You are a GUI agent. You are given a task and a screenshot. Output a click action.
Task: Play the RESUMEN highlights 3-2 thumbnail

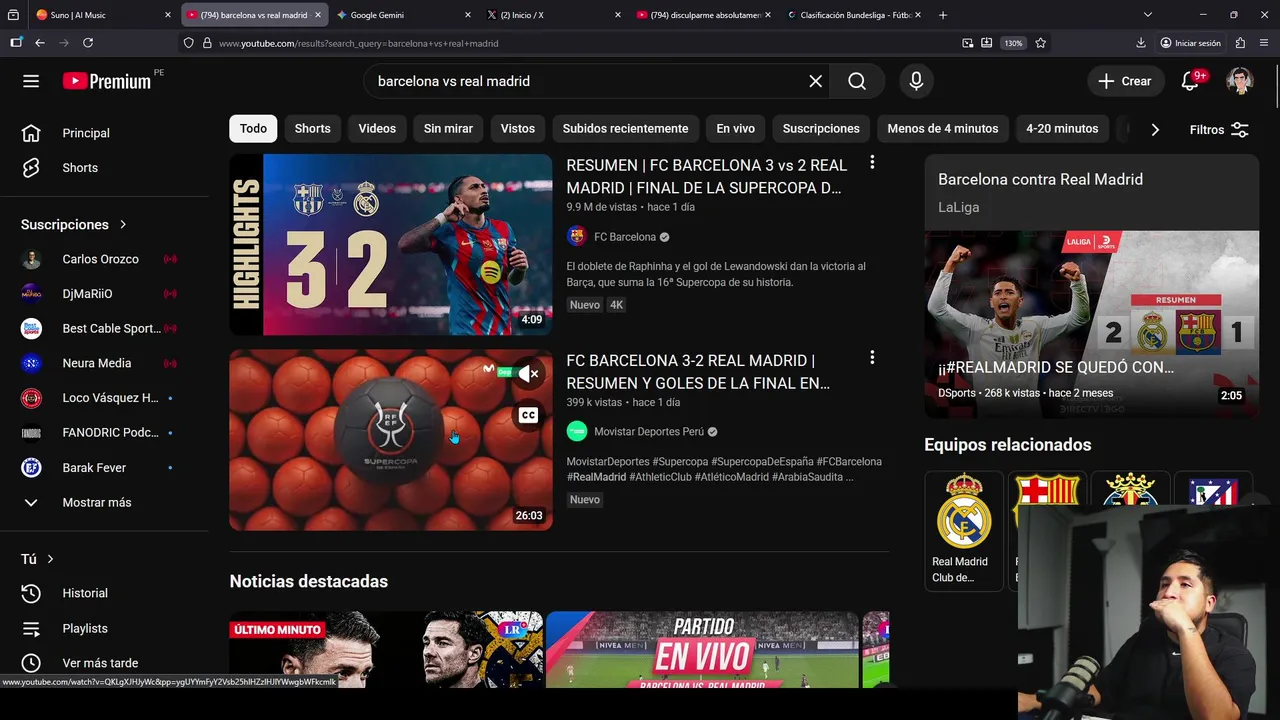click(x=391, y=244)
